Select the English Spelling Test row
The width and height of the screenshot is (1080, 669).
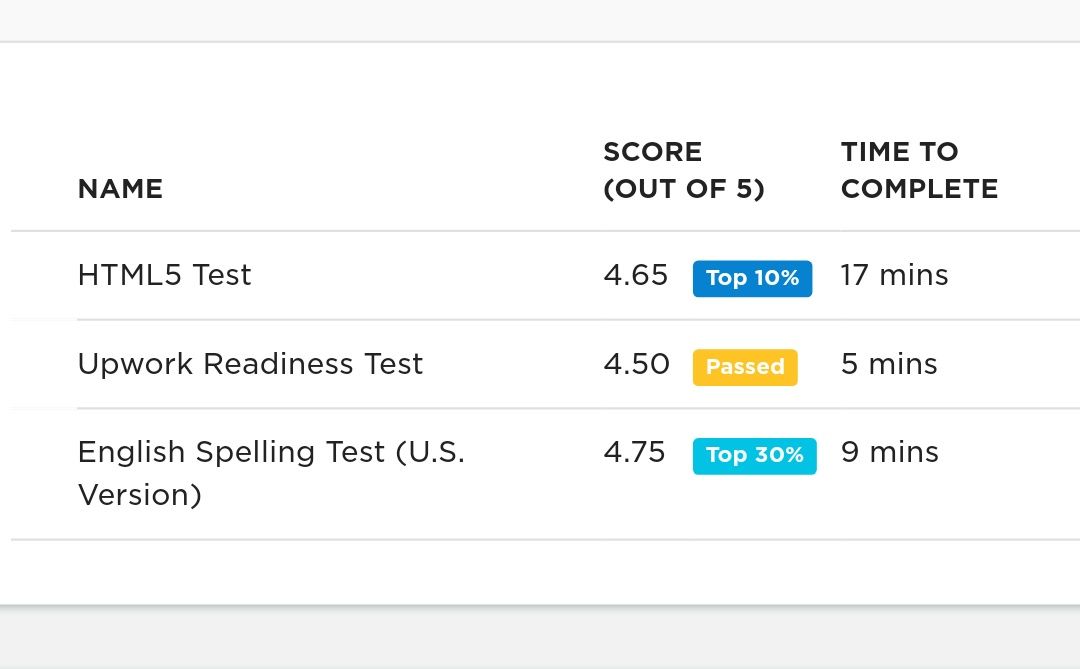(546, 474)
